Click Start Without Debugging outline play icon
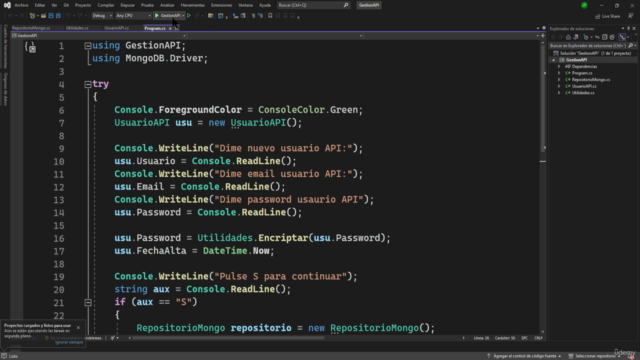Screen dimensions: 640x360 point(189,16)
